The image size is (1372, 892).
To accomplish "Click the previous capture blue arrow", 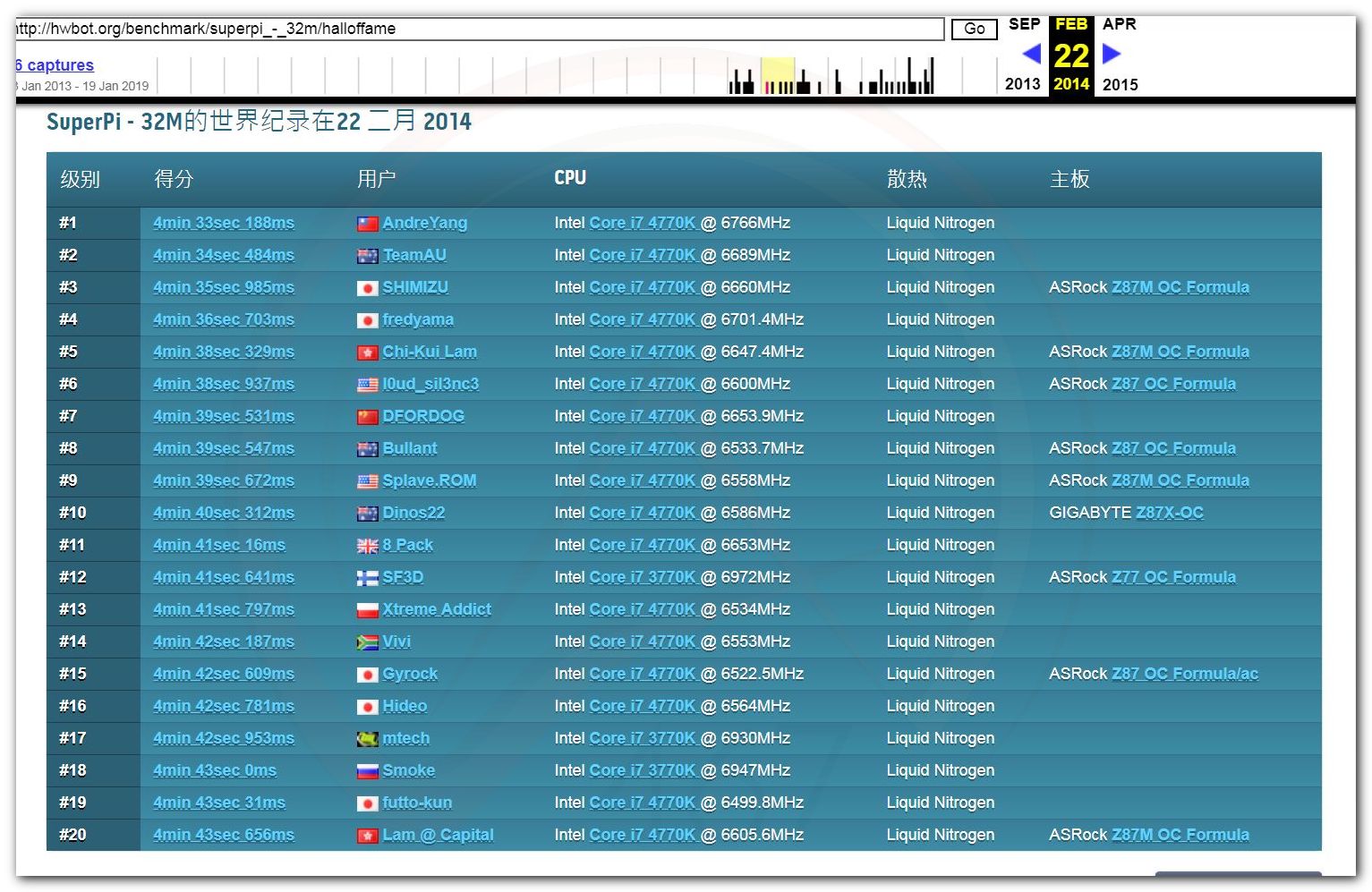I will 1031,54.
